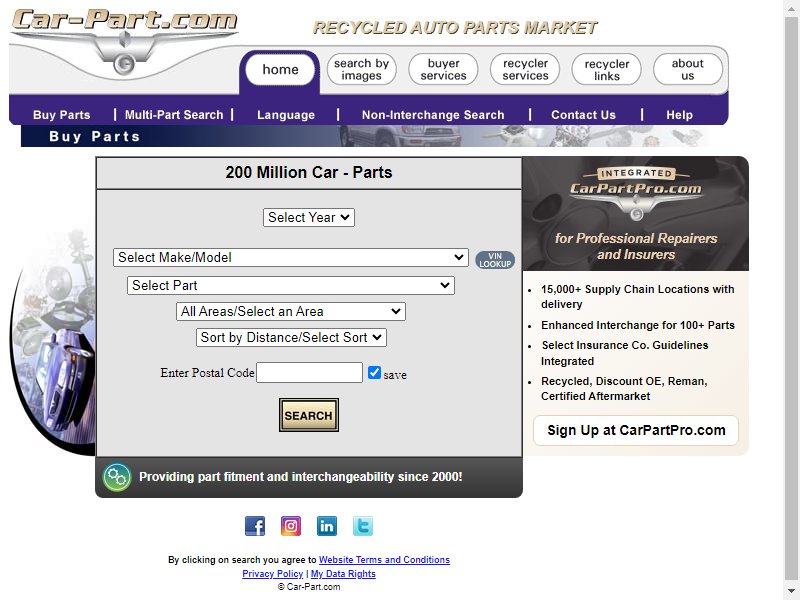This screenshot has width=800, height=600.
Task: Open Website Terms and Conditions link
Action: (384, 560)
